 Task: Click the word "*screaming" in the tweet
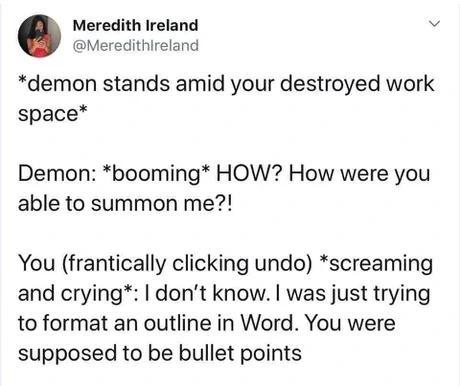(376, 265)
